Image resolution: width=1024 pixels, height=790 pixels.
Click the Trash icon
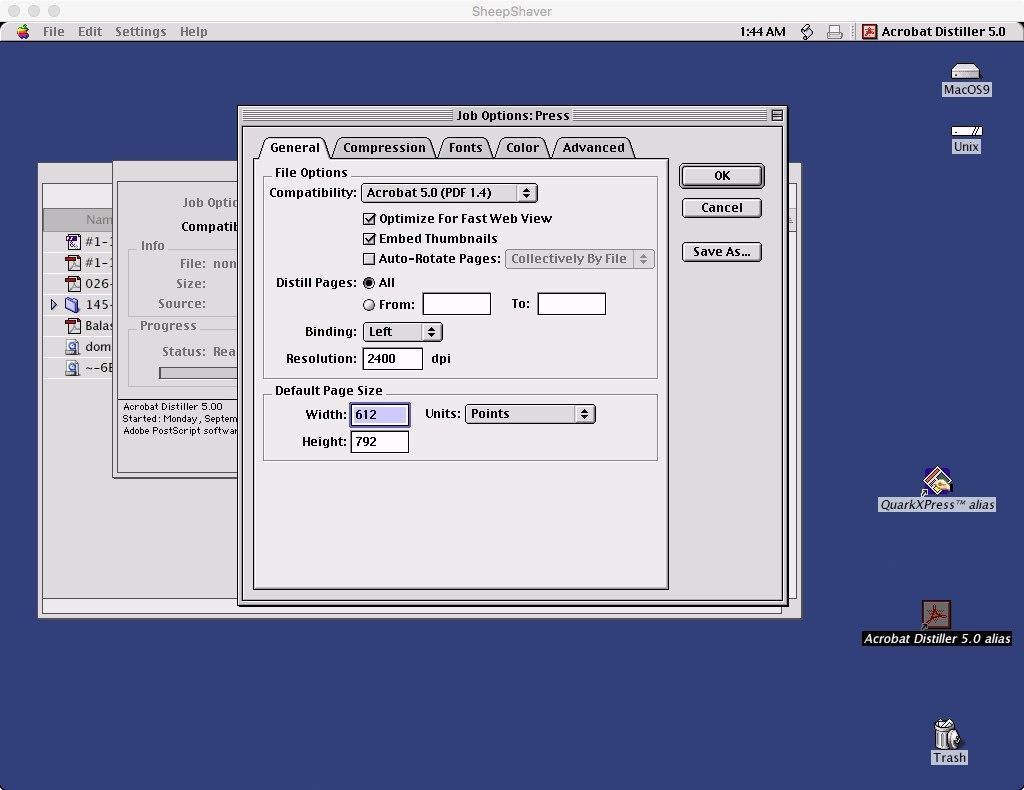[x=947, y=735]
